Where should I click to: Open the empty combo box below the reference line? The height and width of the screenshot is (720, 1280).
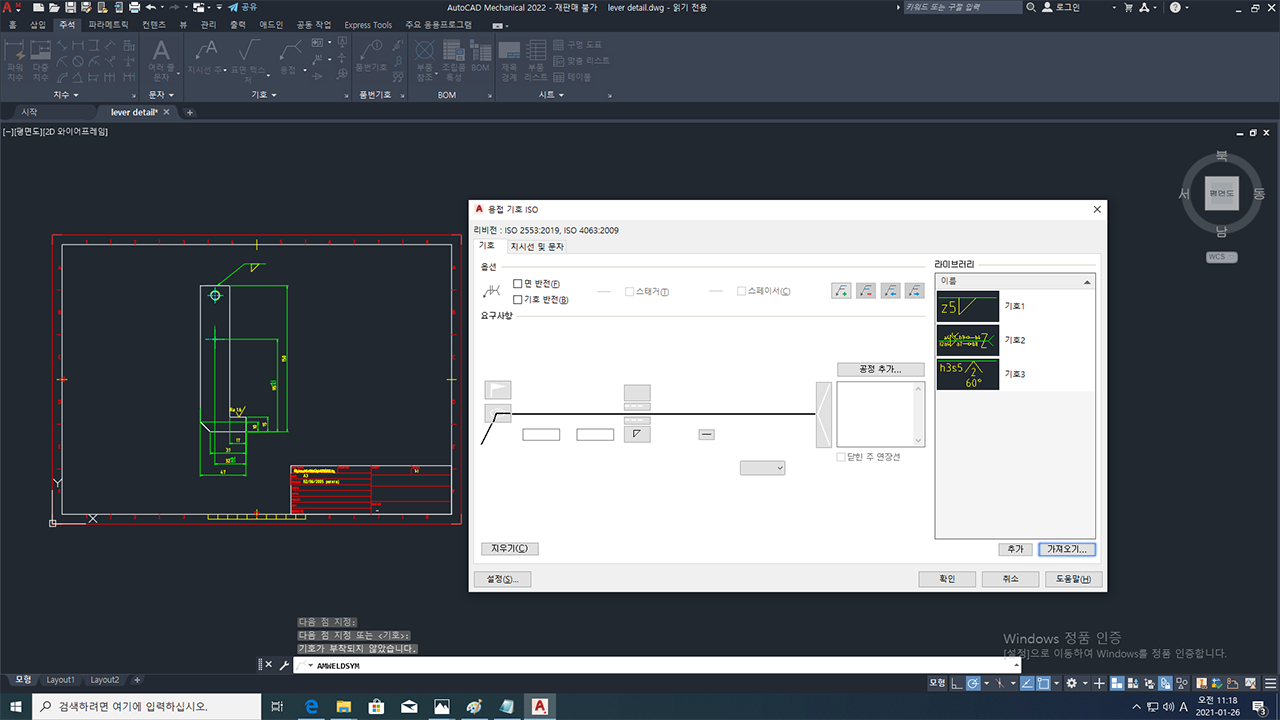click(x=763, y=468)
